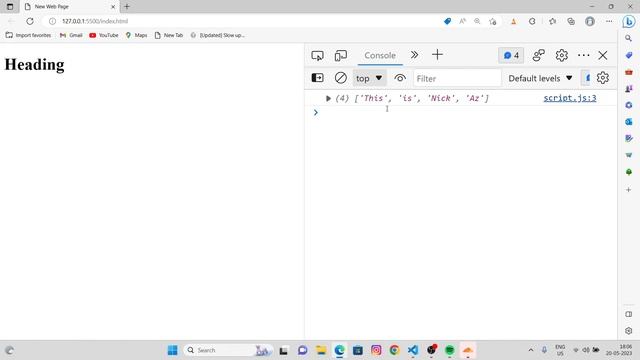Image resolution: width=640 pixels, height=360 pixels.
Task: Add this page to favorites
Action: click(x=493, y=21)
